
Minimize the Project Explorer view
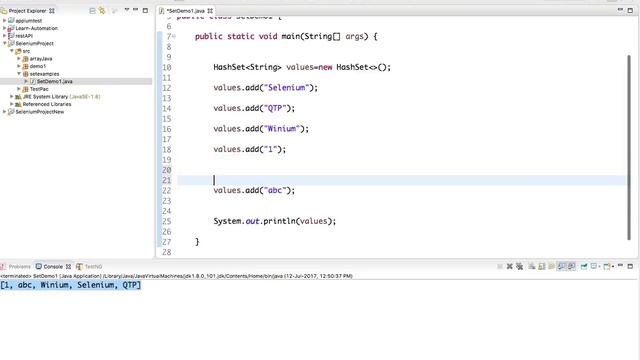pyautogui.click(x=136, y=10)
